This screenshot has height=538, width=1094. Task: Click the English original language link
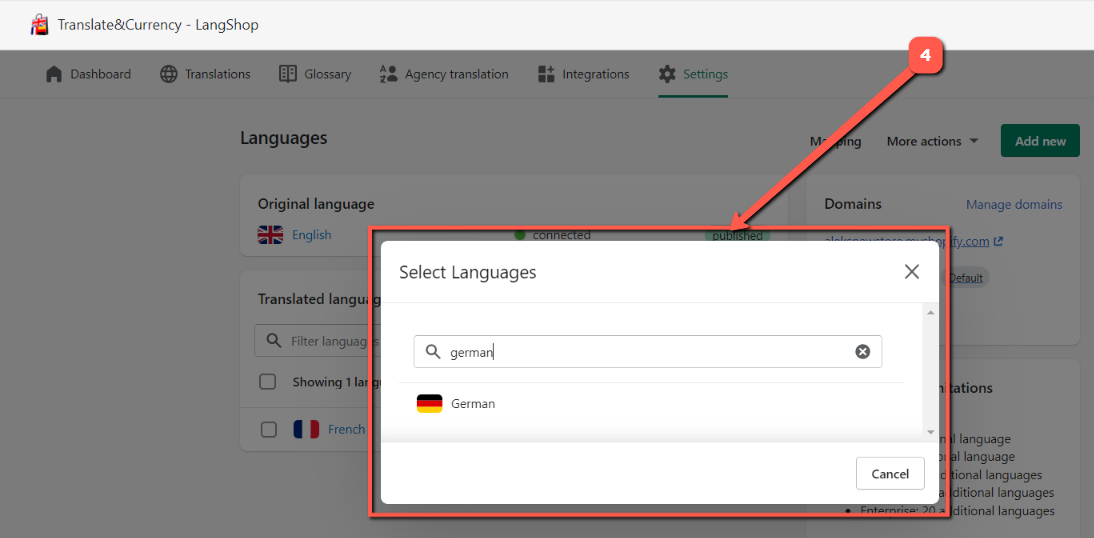point(312,235)
